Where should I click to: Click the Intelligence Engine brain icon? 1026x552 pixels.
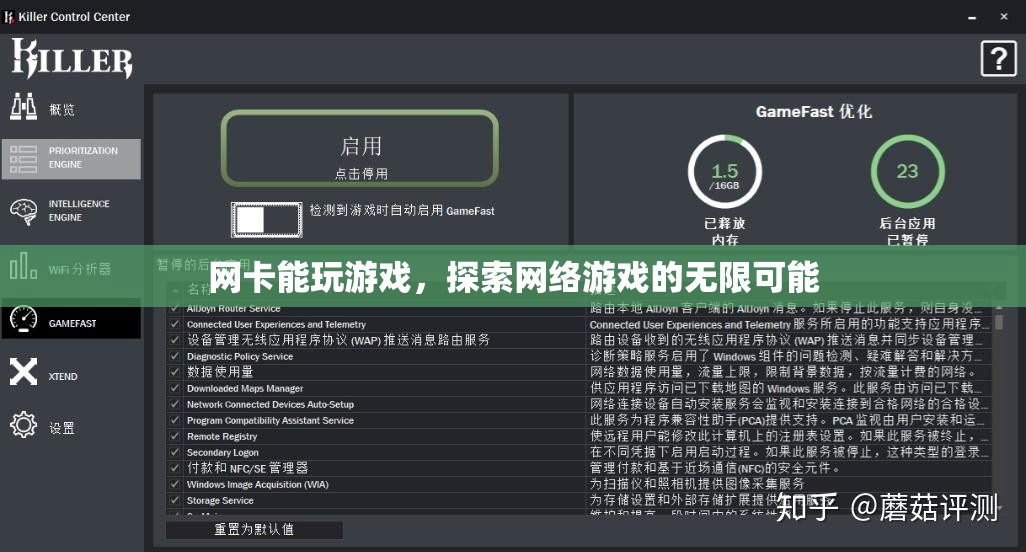24,211
